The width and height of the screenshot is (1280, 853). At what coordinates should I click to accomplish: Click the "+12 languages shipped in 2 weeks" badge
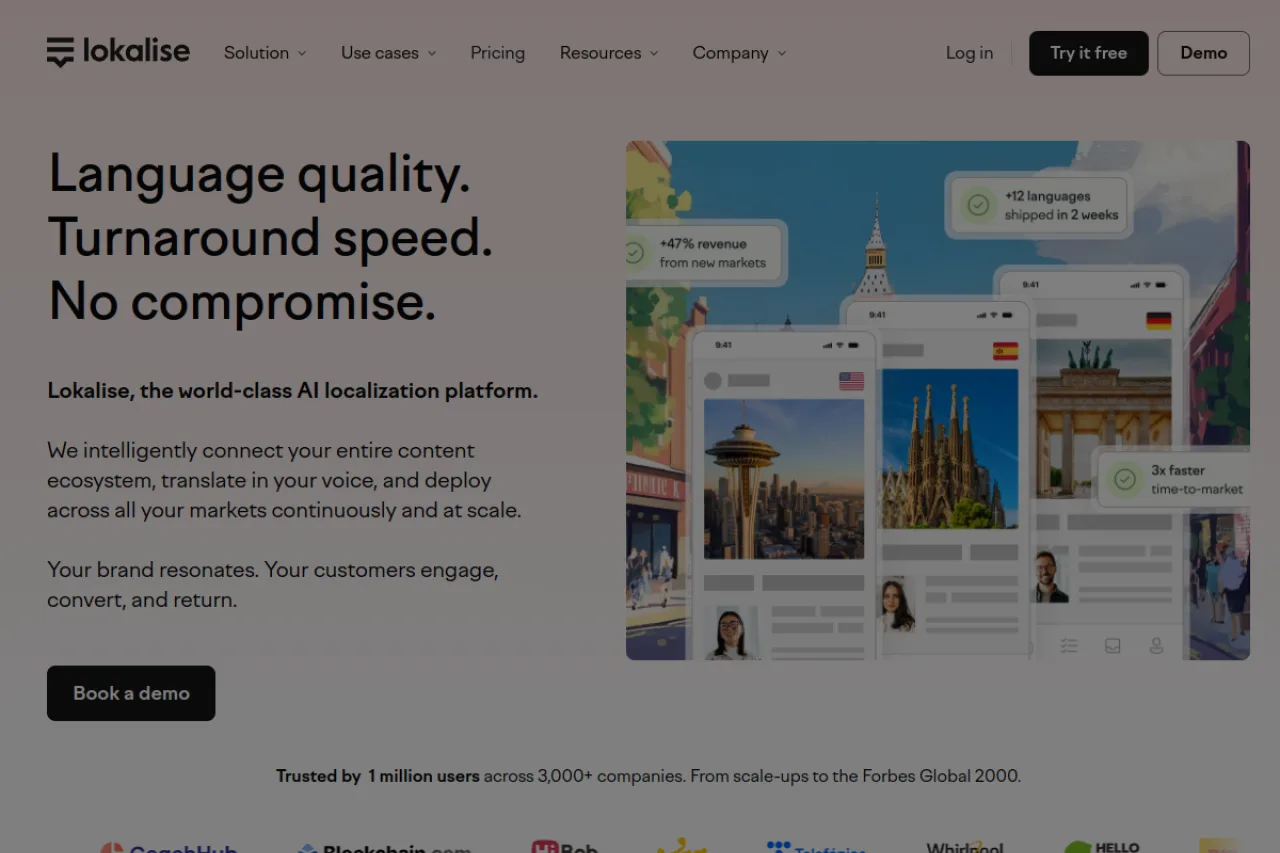coord(1039,205)
